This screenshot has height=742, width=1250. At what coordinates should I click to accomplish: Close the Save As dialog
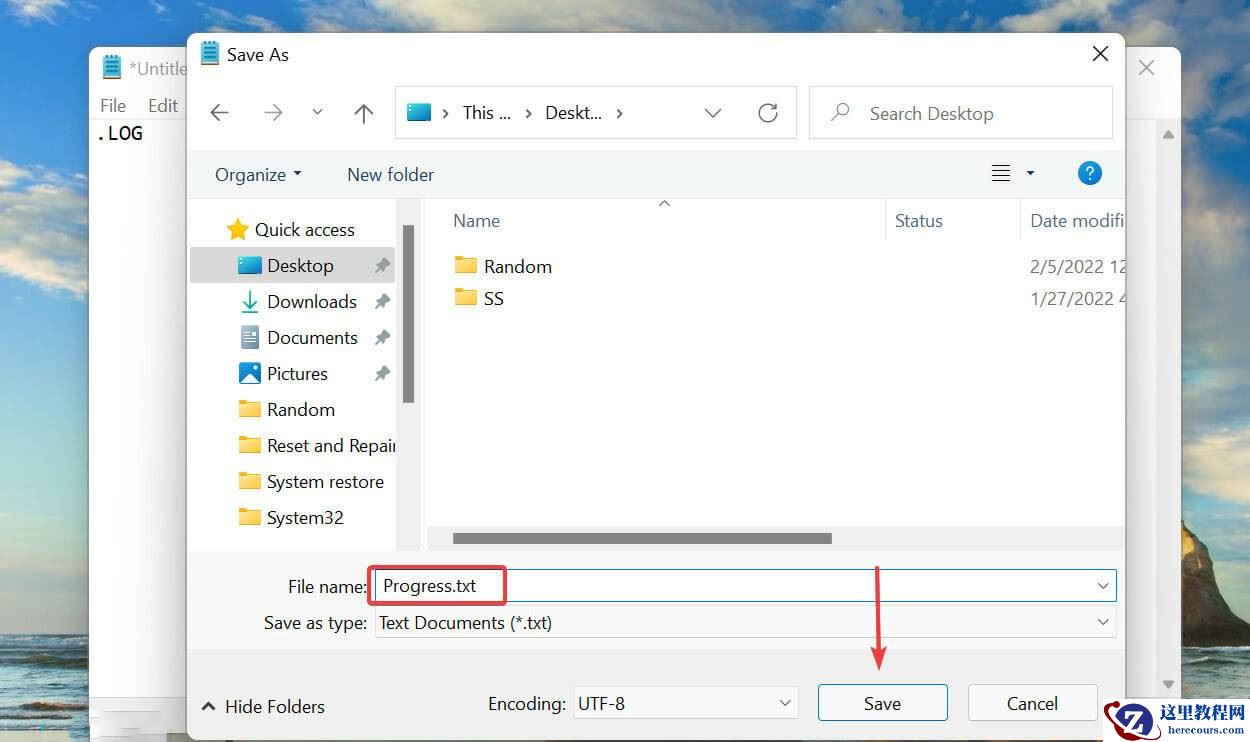[x=1100, y=54]
